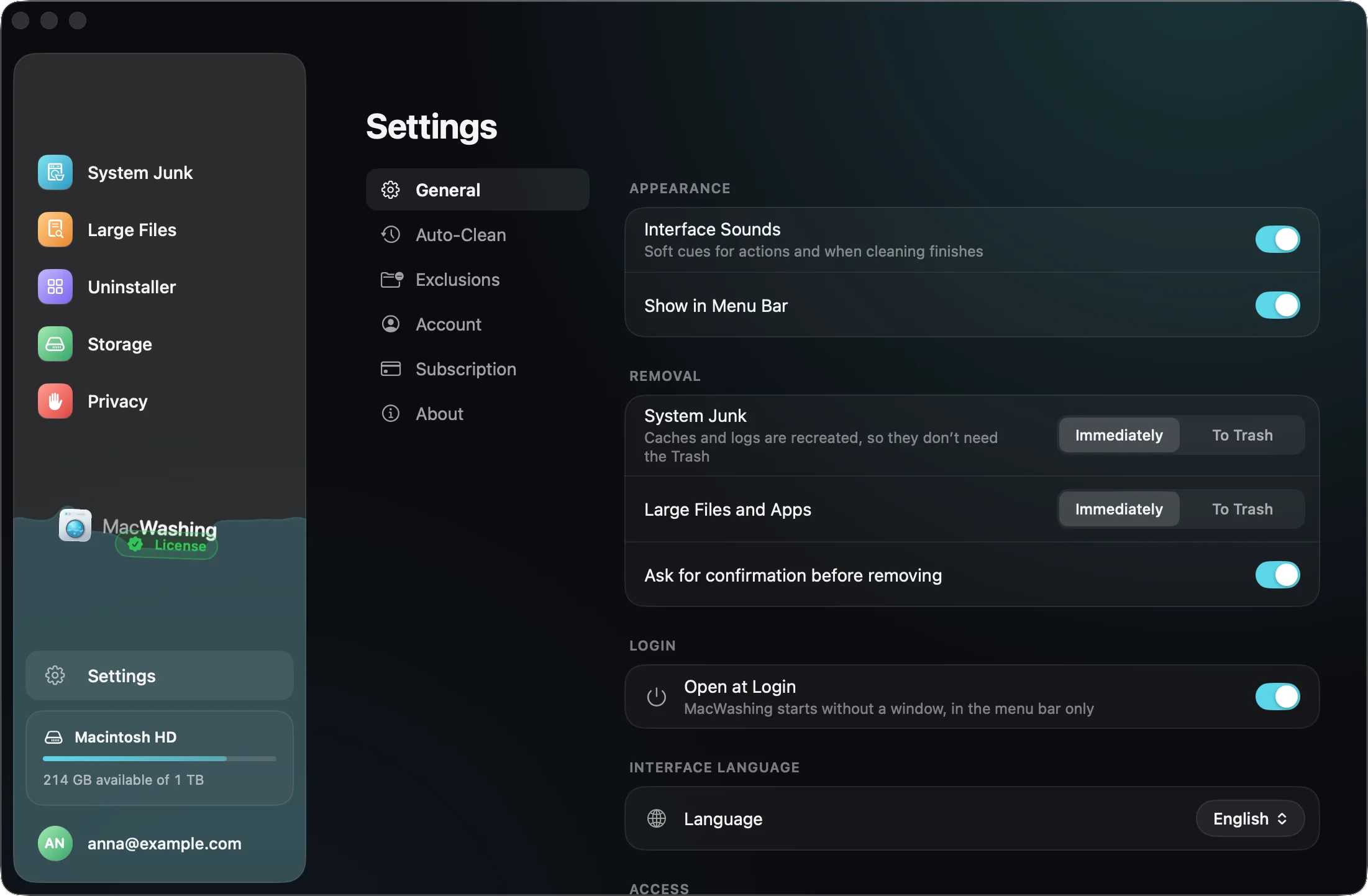
Task: Set Large Files and Apps to To Trash
Action: [1242, 509]
